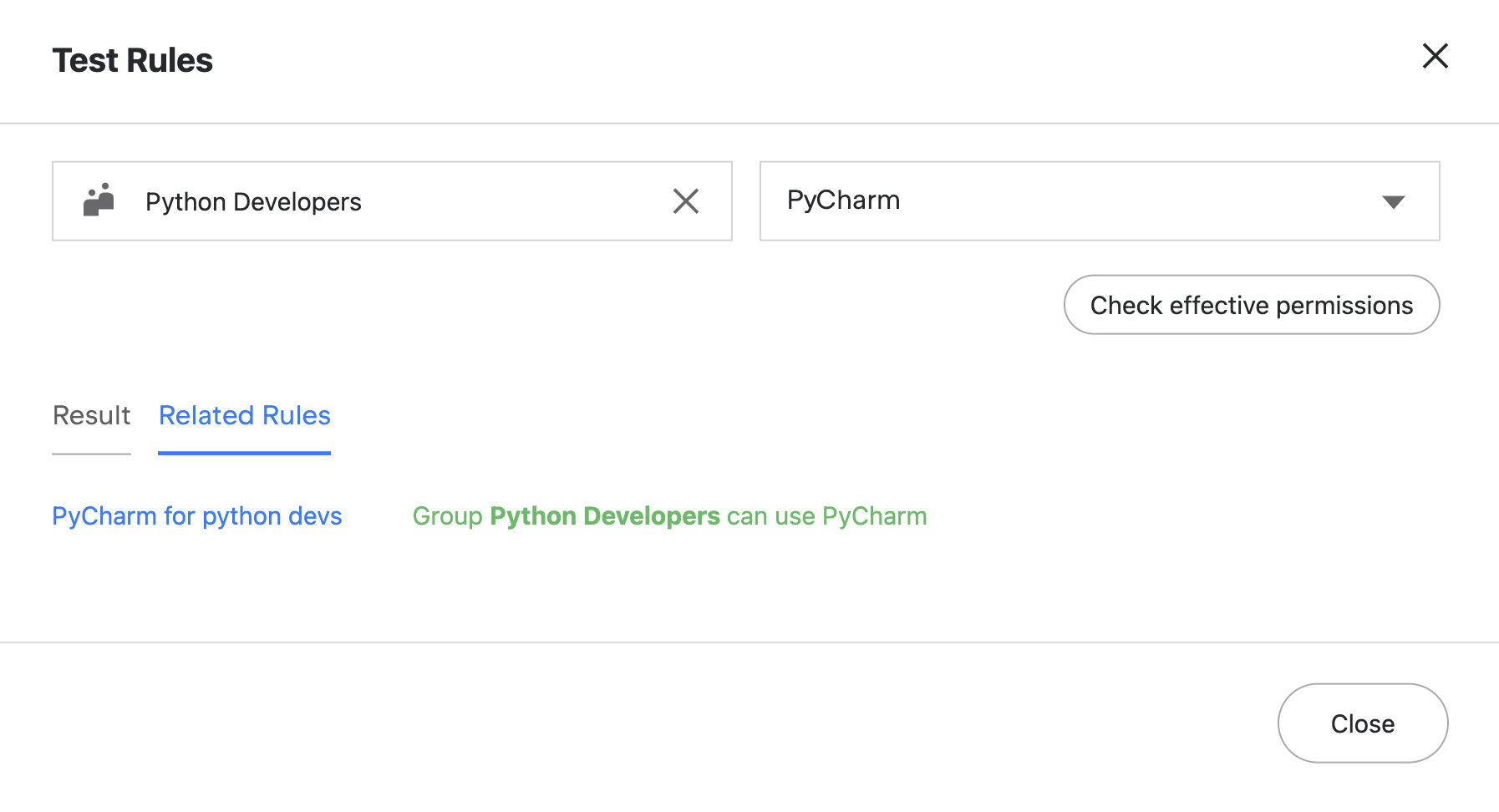The height and width of the screenshot is (812, 1499).
Task: Click the gray underline beneath Result
Action: click(x=91, y=454)
